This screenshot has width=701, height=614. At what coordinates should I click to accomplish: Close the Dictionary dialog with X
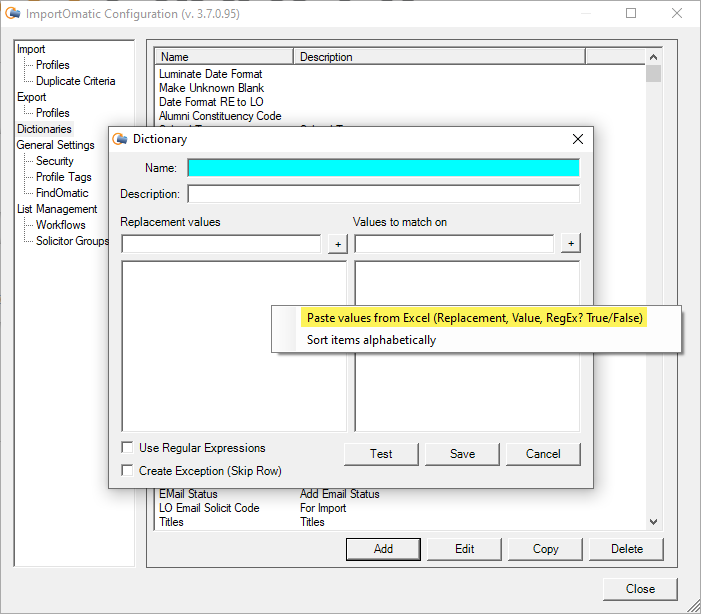tap(578, 139)
